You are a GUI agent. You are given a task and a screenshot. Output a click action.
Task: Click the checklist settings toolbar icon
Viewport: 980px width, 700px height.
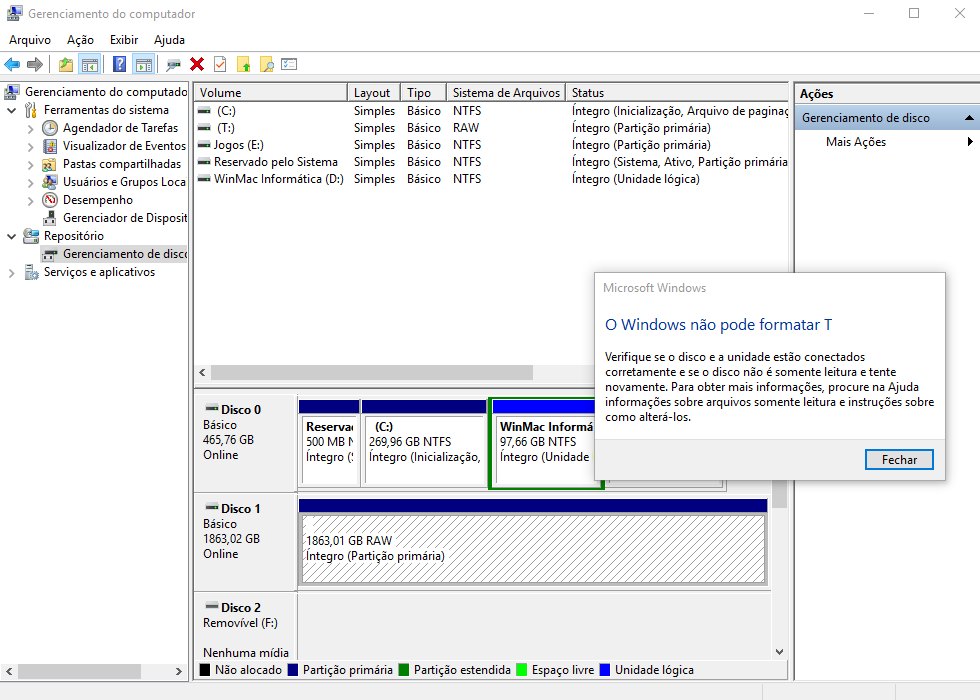pos(289,64)
